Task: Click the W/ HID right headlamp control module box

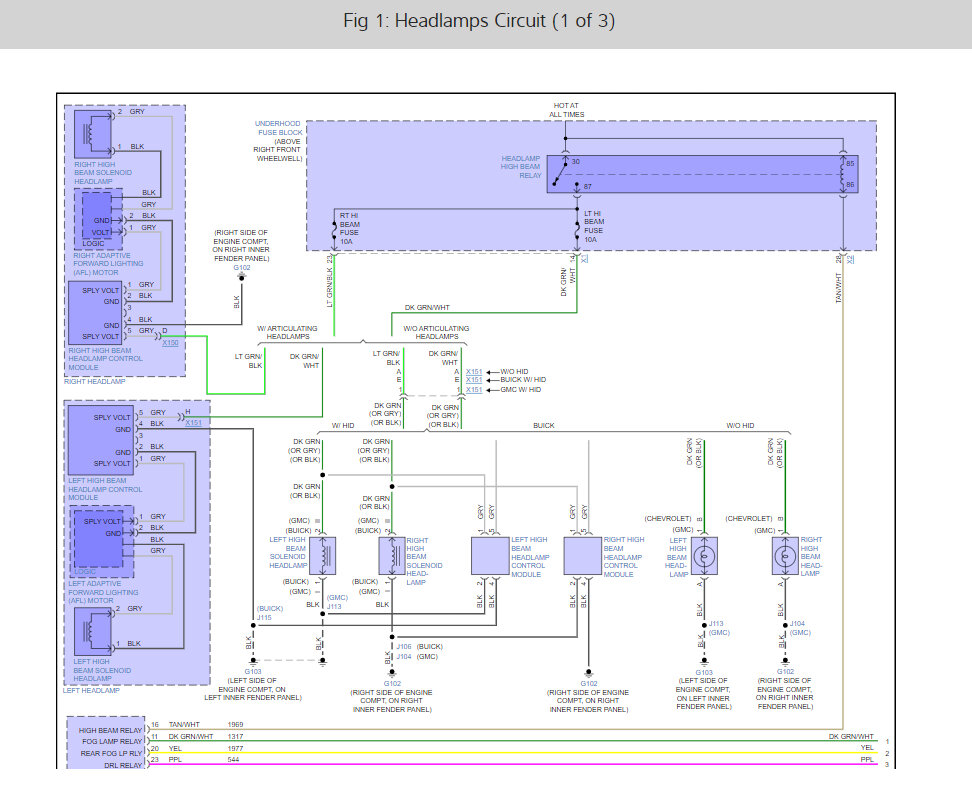Action: (583, 556)
